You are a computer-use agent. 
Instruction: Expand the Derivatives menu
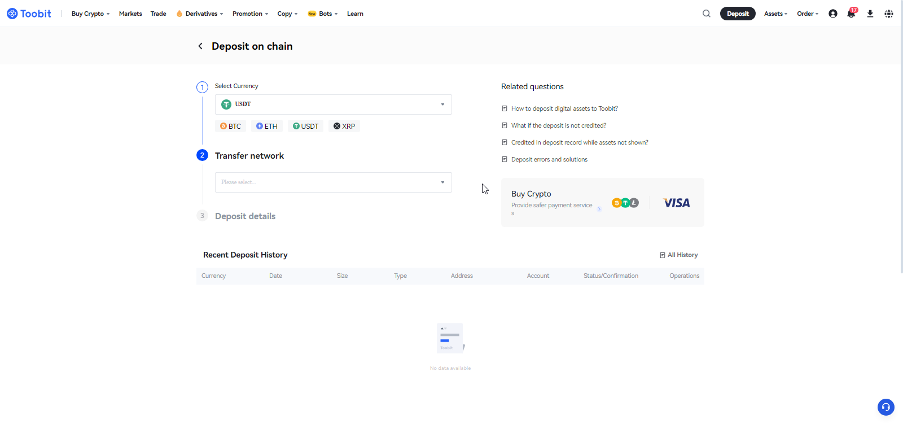[x=199, y=14]
